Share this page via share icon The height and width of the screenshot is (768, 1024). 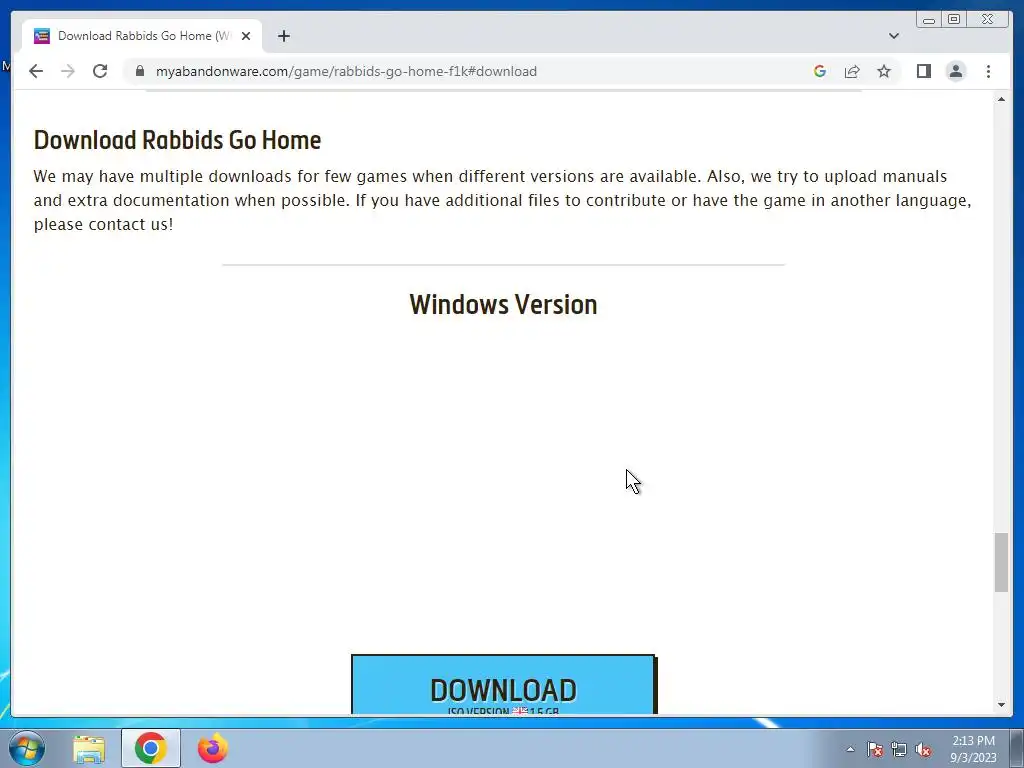tap(852, 71)
